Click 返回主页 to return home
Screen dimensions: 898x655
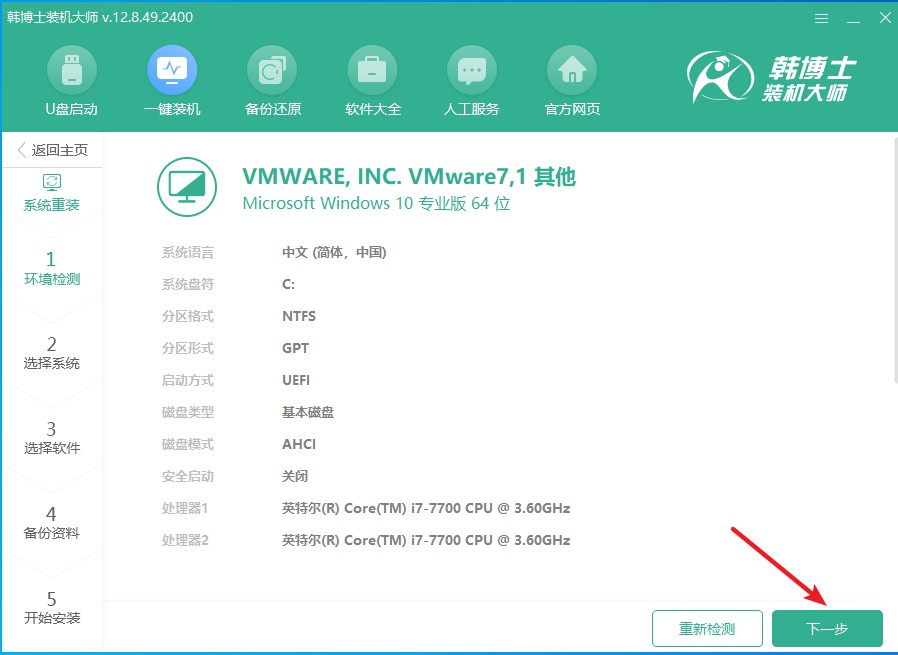tap(60, 149)
